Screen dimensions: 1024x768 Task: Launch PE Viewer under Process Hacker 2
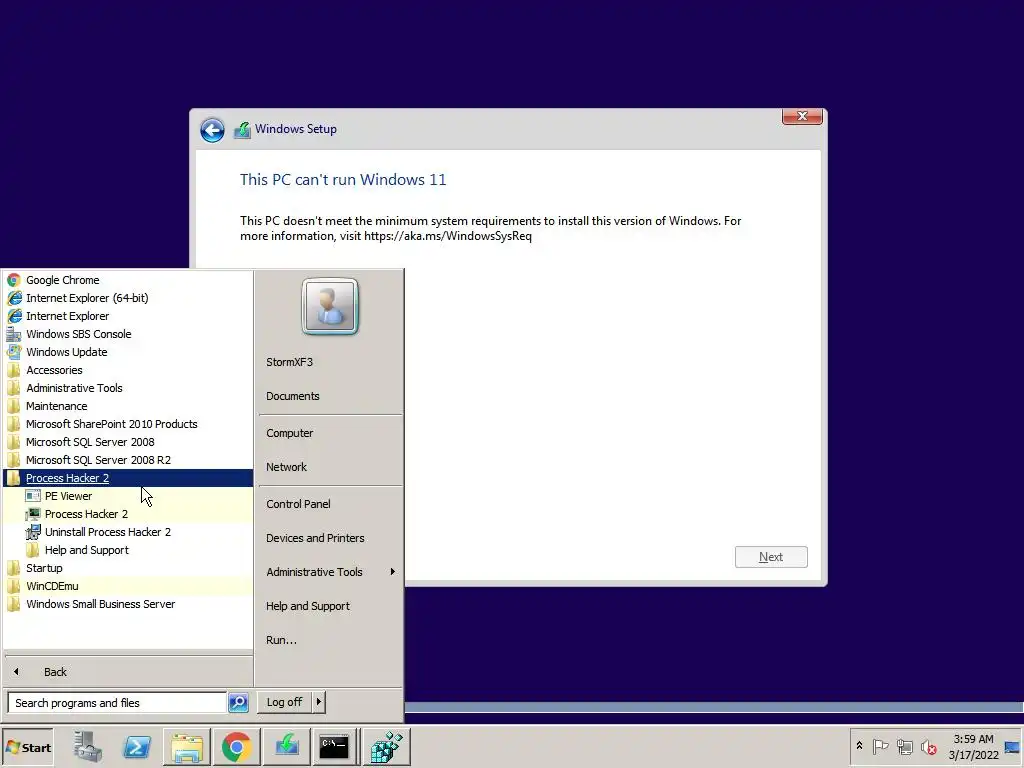click(x=128, y=496)
